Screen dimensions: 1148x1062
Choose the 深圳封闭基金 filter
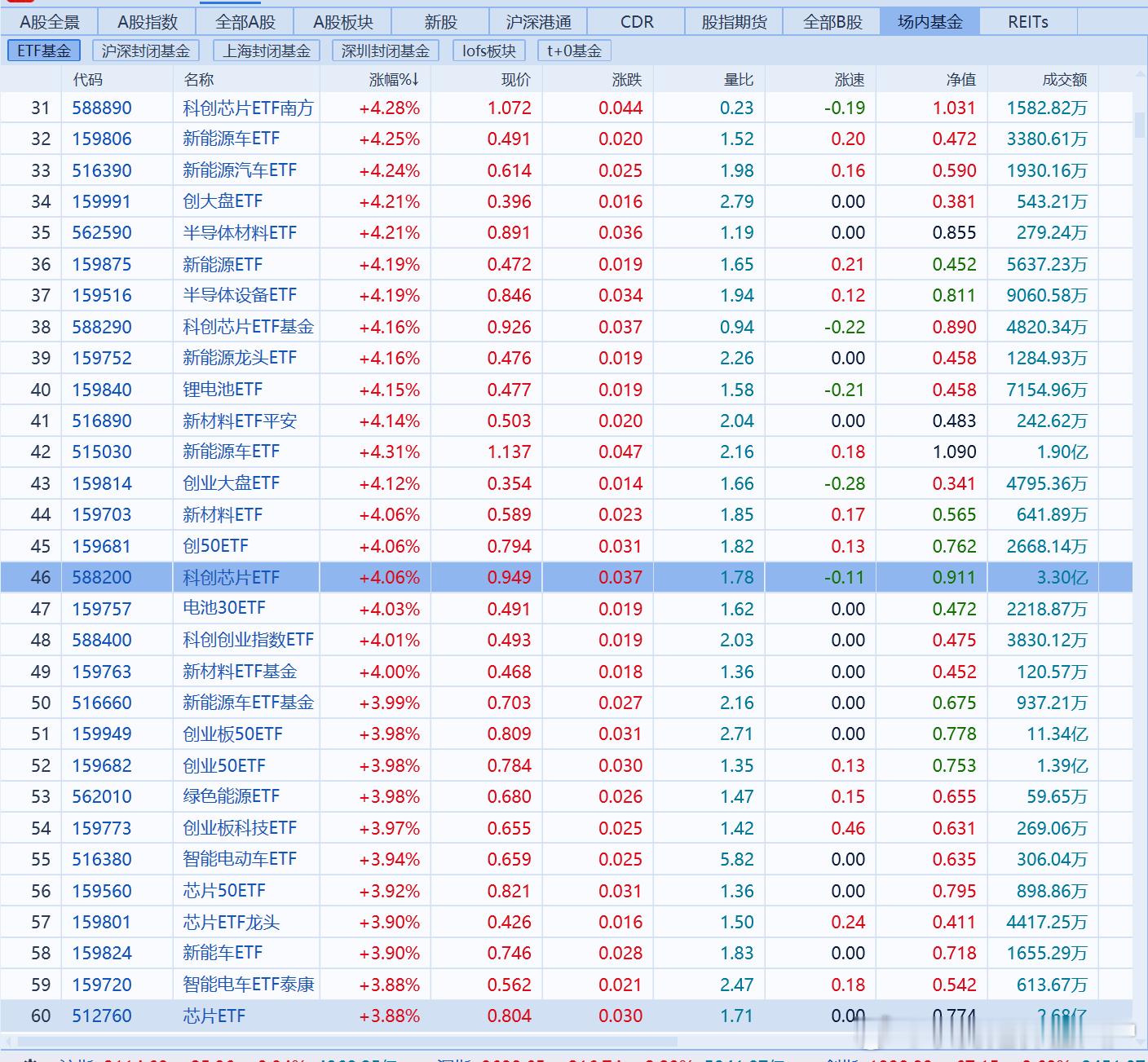point(386,51)
